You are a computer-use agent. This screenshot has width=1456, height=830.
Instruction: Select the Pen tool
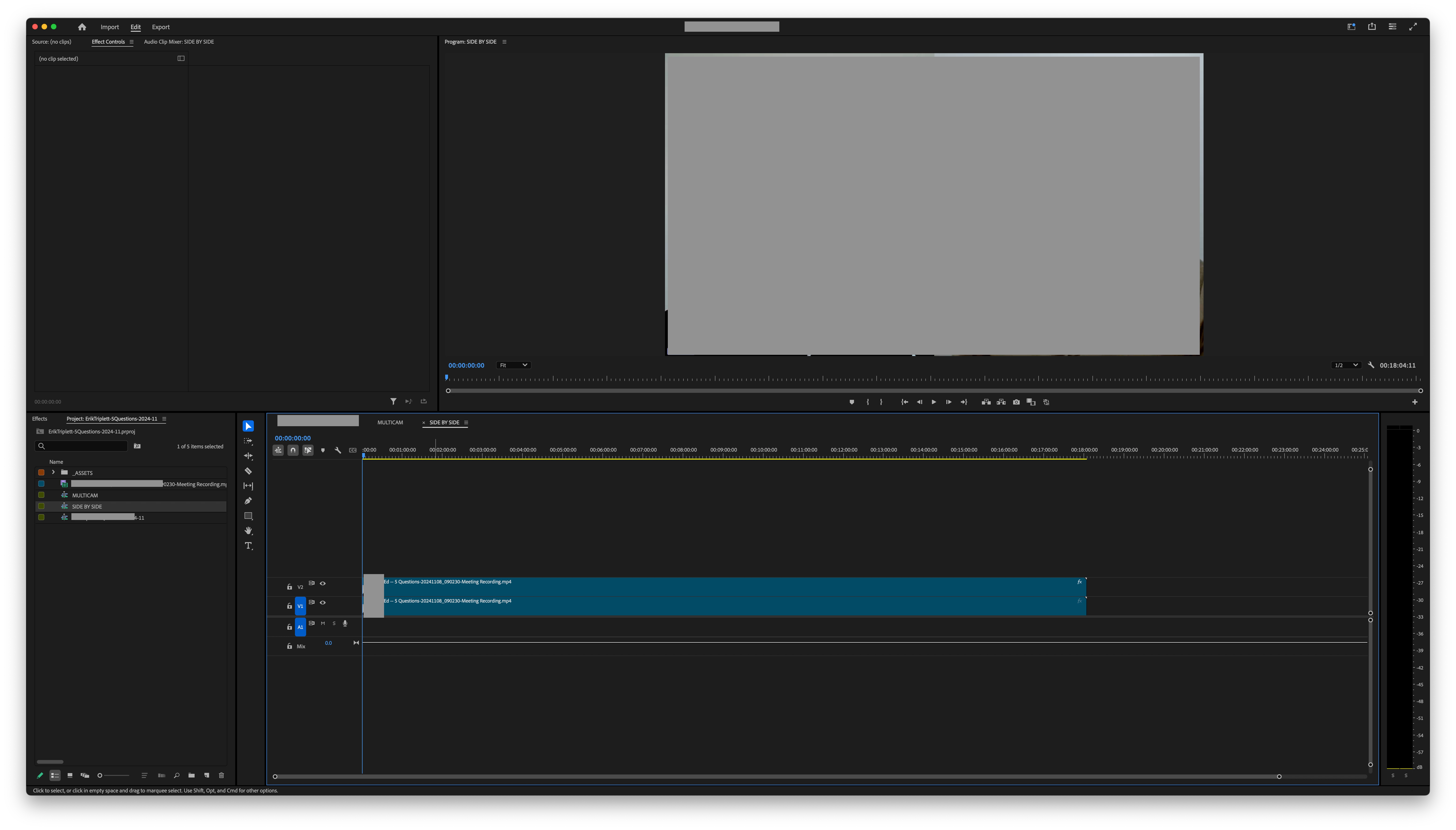point(248,501)
